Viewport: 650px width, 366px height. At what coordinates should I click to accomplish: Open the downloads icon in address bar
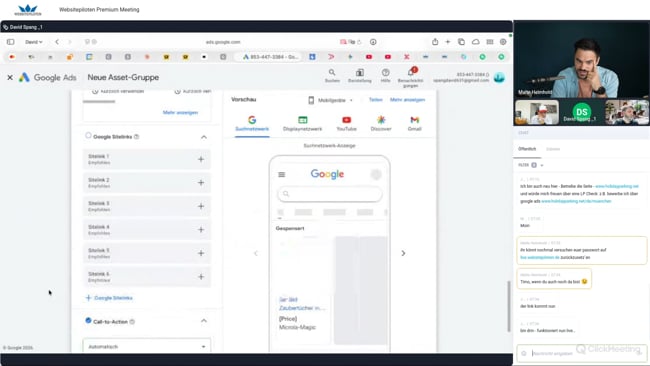373,42
